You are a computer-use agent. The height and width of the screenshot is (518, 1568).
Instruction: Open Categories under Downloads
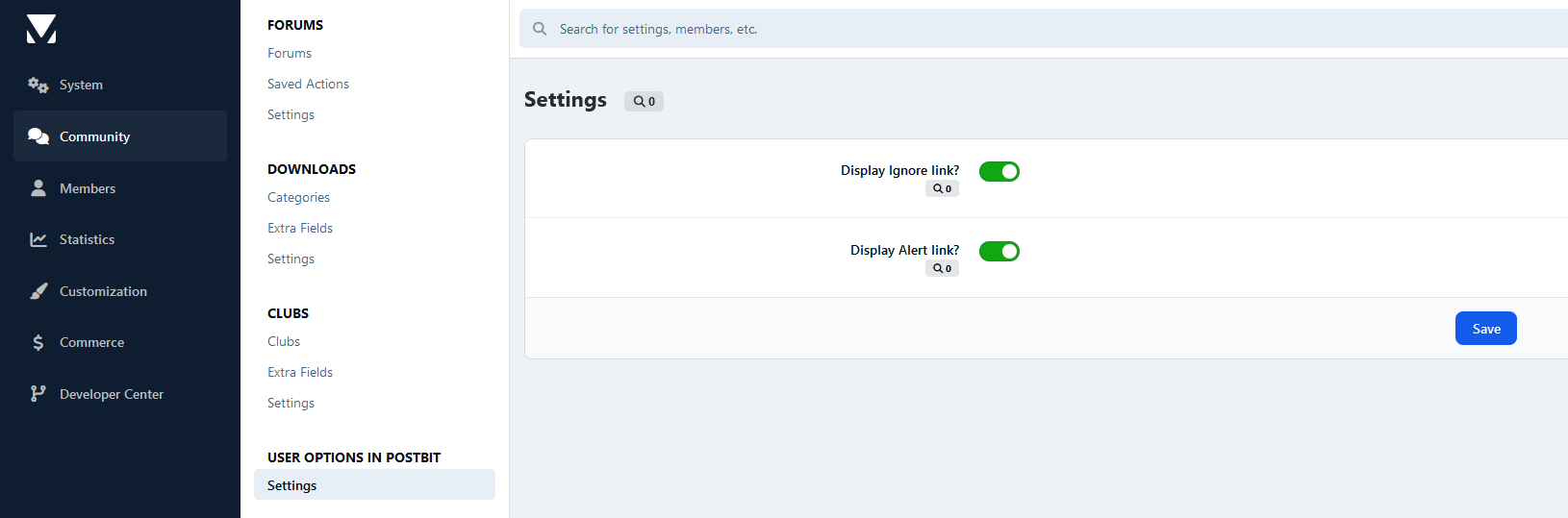tap(298, 197)
